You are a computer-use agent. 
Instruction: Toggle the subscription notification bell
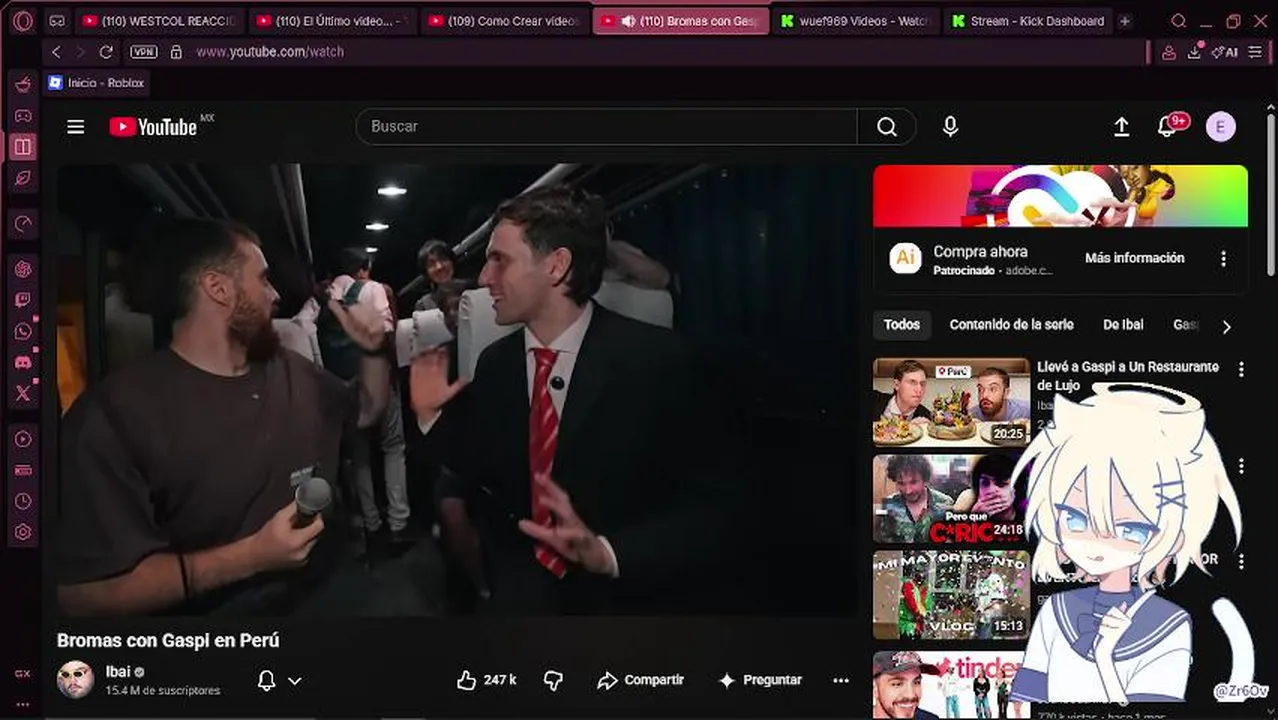coord(267,681)
